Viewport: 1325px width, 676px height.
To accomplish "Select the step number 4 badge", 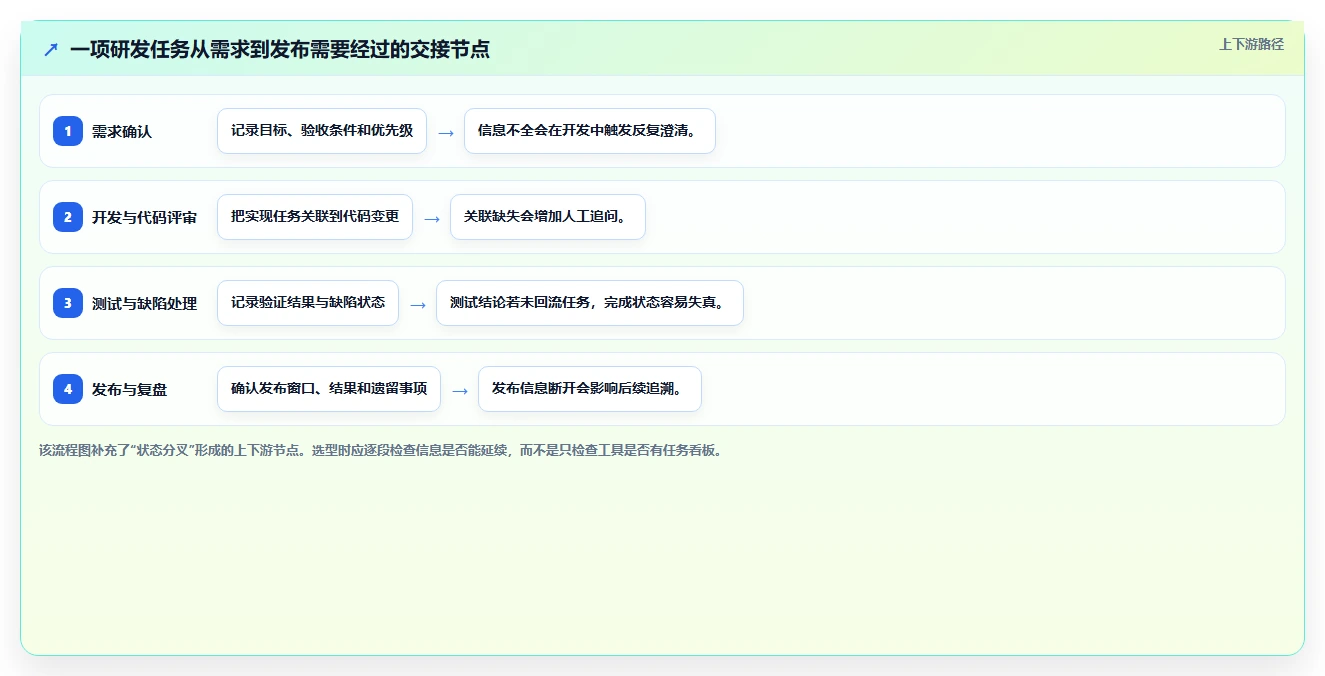I will click(68, 389).
